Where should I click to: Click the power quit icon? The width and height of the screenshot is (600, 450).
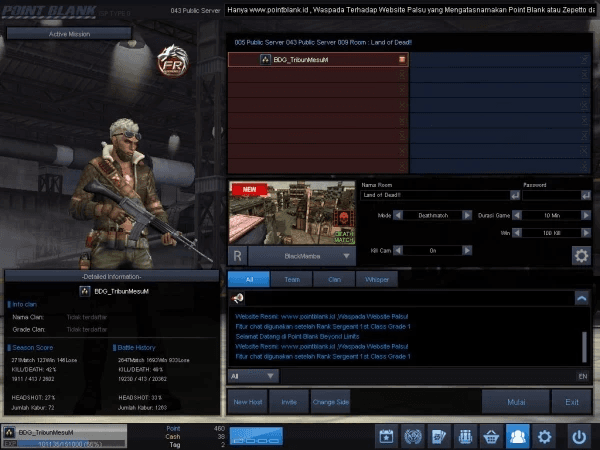pyautogui.click(x=578, y=436)
